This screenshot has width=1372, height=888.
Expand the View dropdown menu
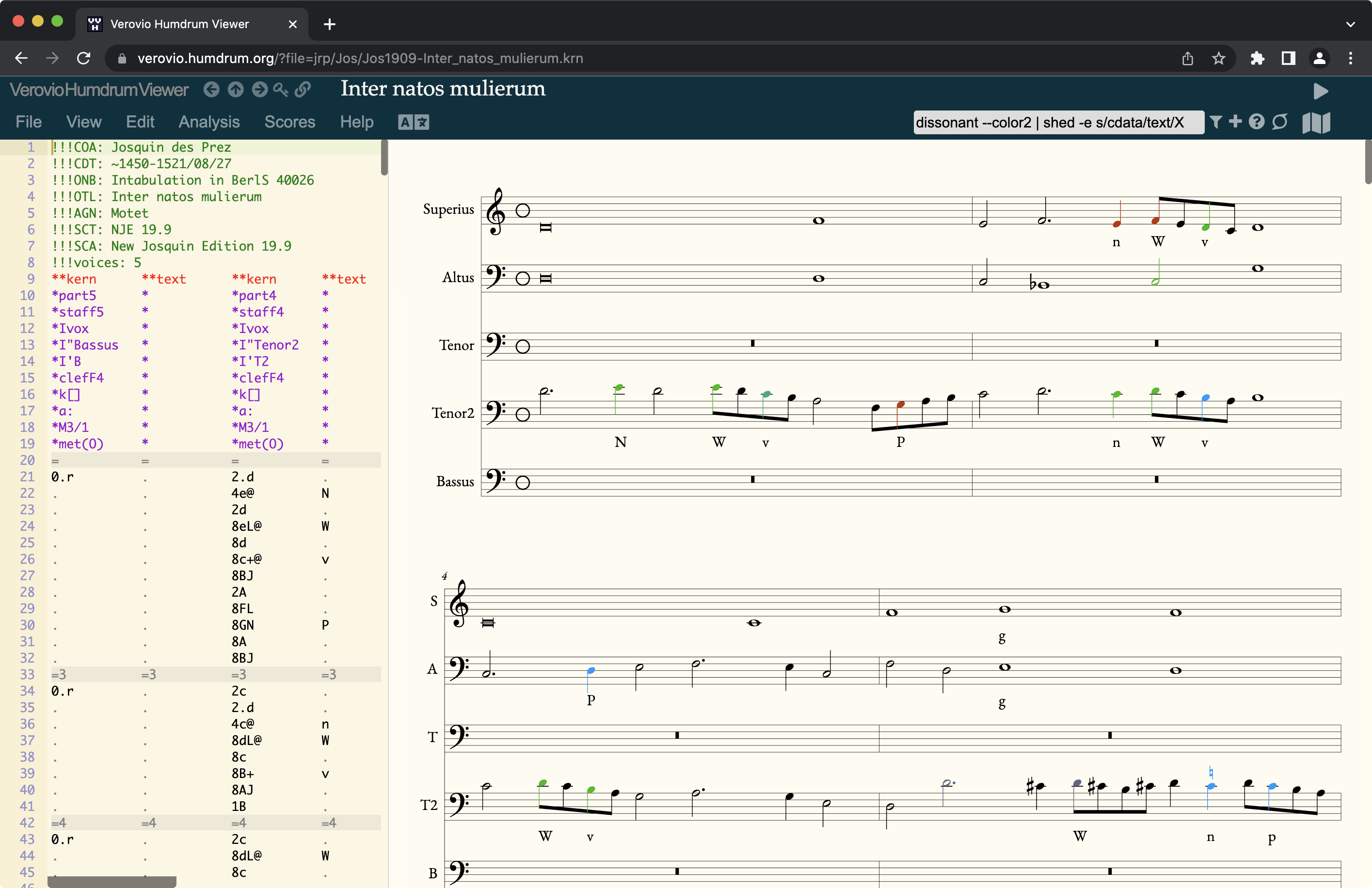[83, 122]
